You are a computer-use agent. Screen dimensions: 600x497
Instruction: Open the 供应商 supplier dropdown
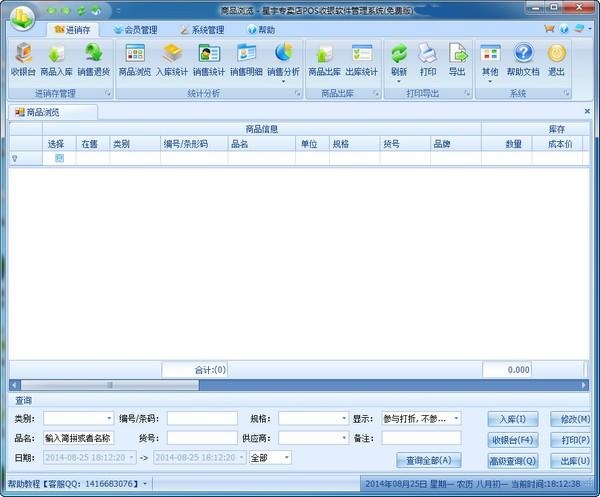341,437
